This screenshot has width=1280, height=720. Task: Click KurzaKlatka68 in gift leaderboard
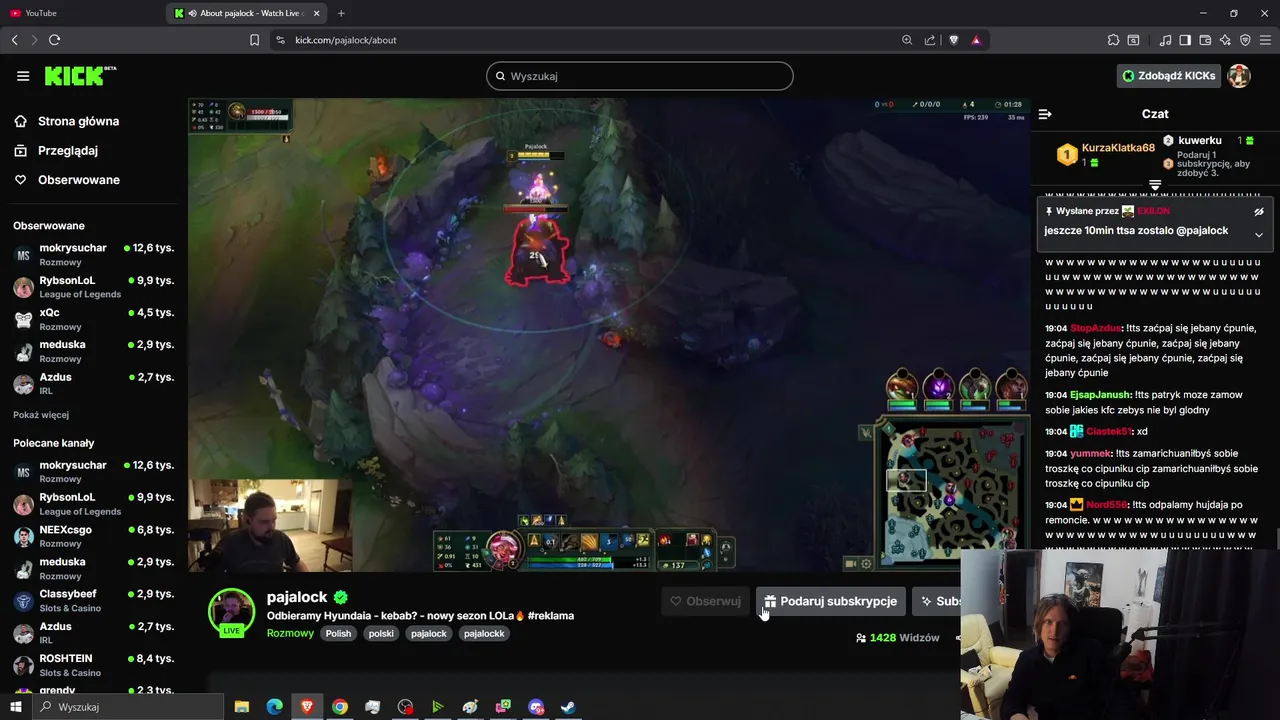pyautogui.click(x=1118, y=148)
